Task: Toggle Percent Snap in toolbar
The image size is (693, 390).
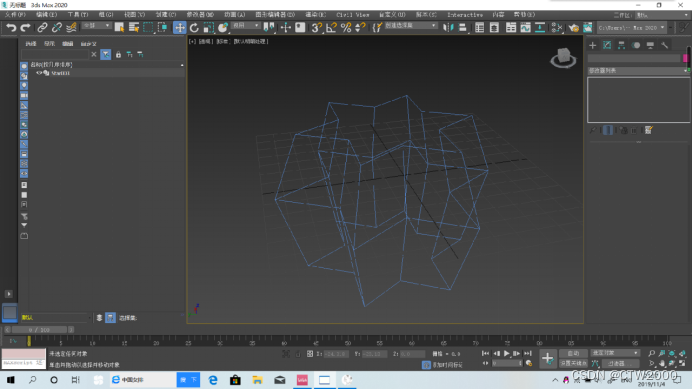Action: (346, 28)
